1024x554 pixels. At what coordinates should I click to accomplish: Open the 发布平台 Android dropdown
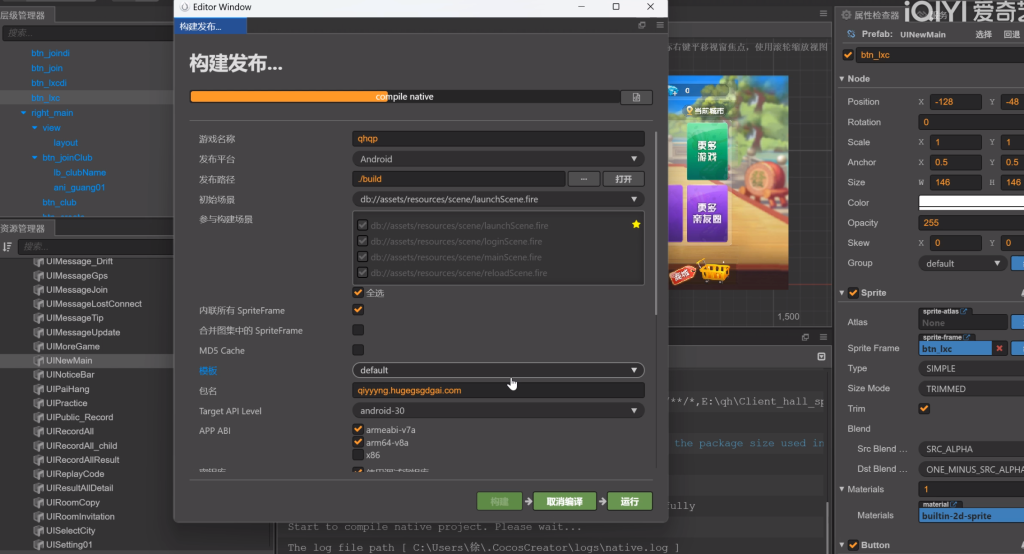[x=498, y=159]
